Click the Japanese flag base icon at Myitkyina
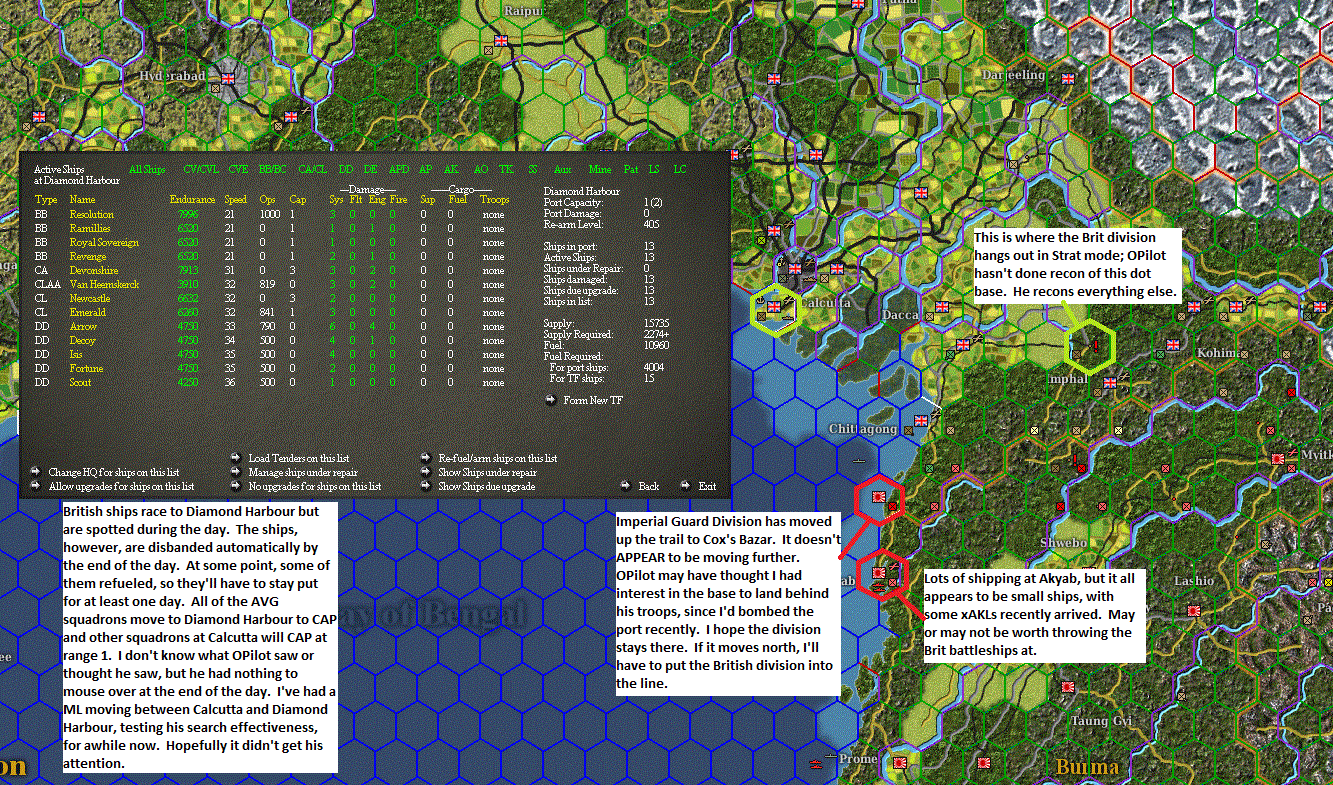 (x=1278, y=457)
